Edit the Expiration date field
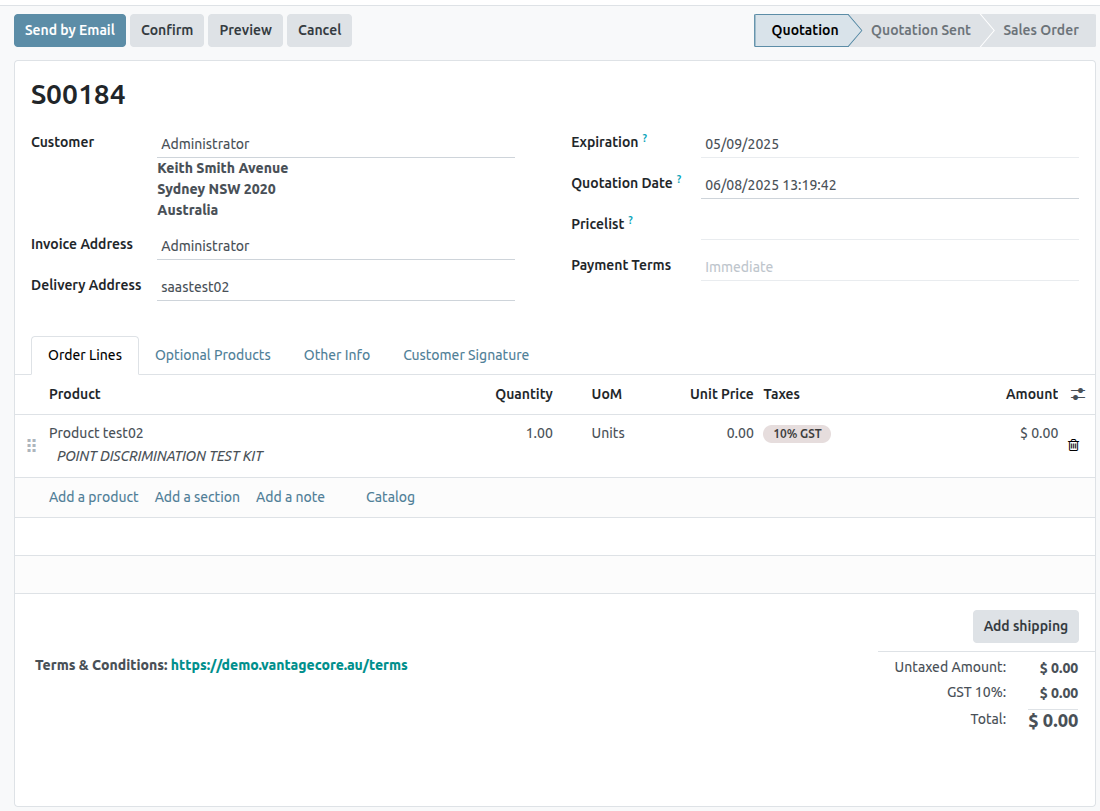The height and width of the screenshot is (811, 1100). (888, 144)
